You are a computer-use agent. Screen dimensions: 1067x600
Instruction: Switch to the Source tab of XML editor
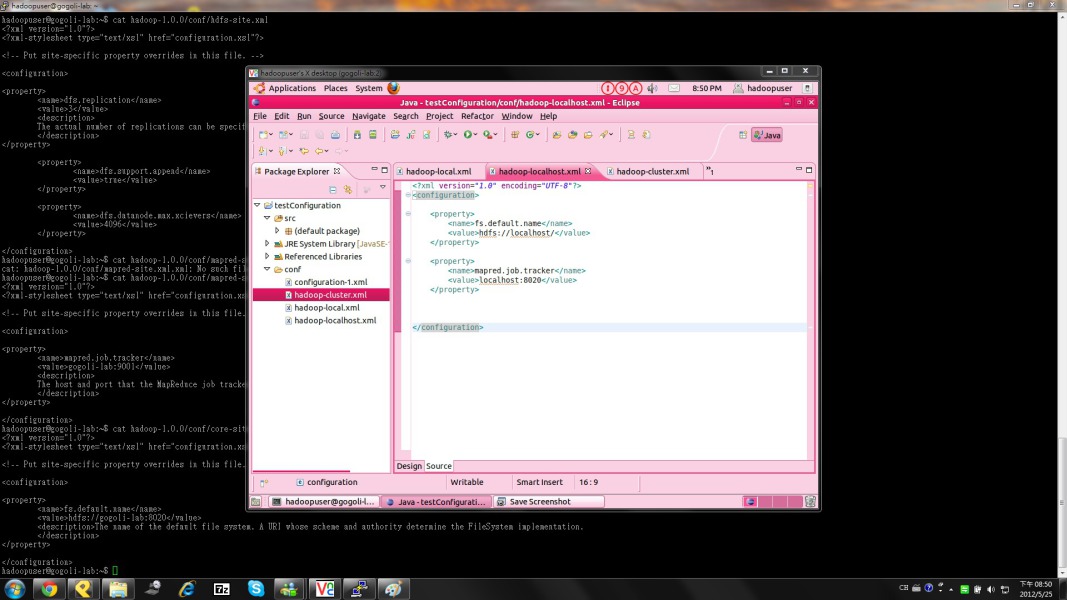(x=438, y=466)
